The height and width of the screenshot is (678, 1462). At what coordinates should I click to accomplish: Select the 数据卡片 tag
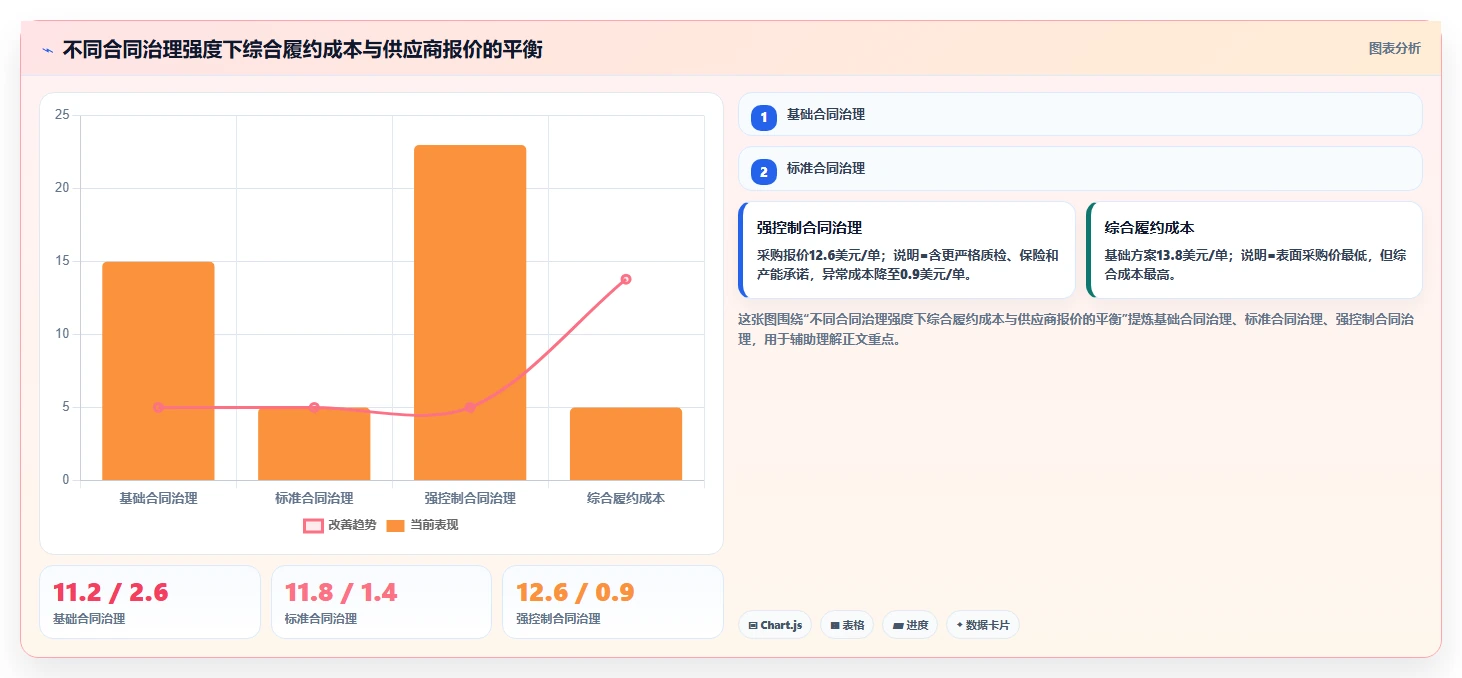983,625
